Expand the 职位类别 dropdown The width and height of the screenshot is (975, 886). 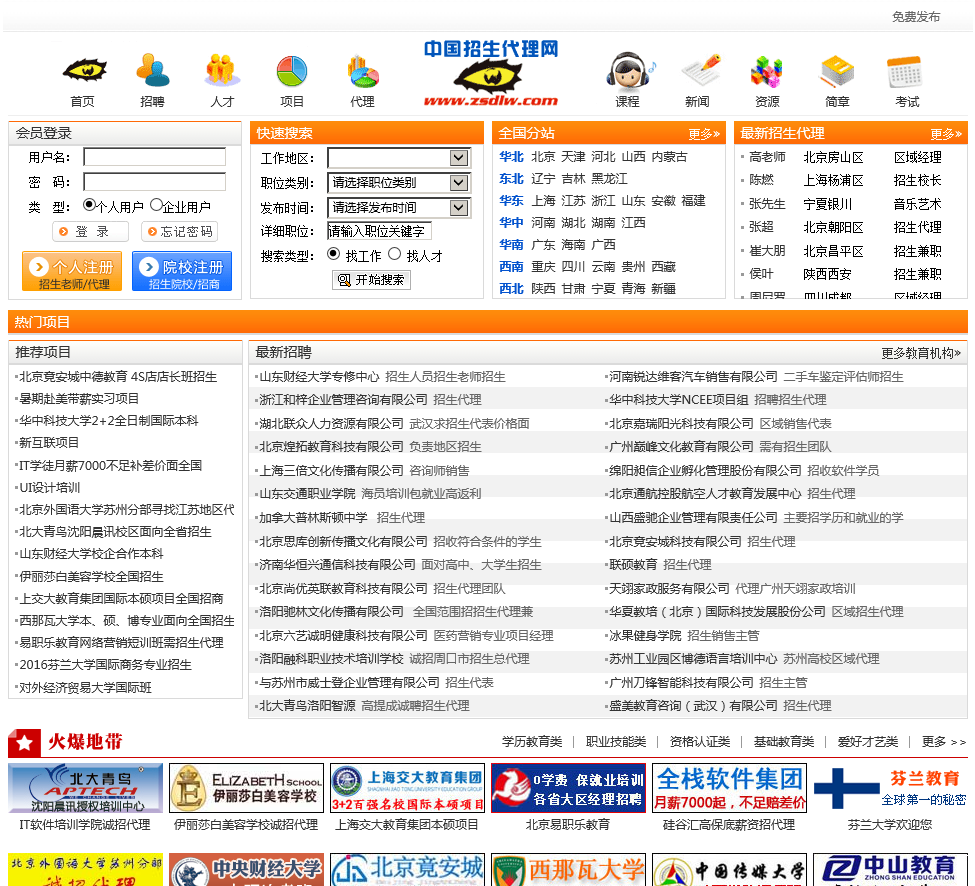[x=399, y=183]
